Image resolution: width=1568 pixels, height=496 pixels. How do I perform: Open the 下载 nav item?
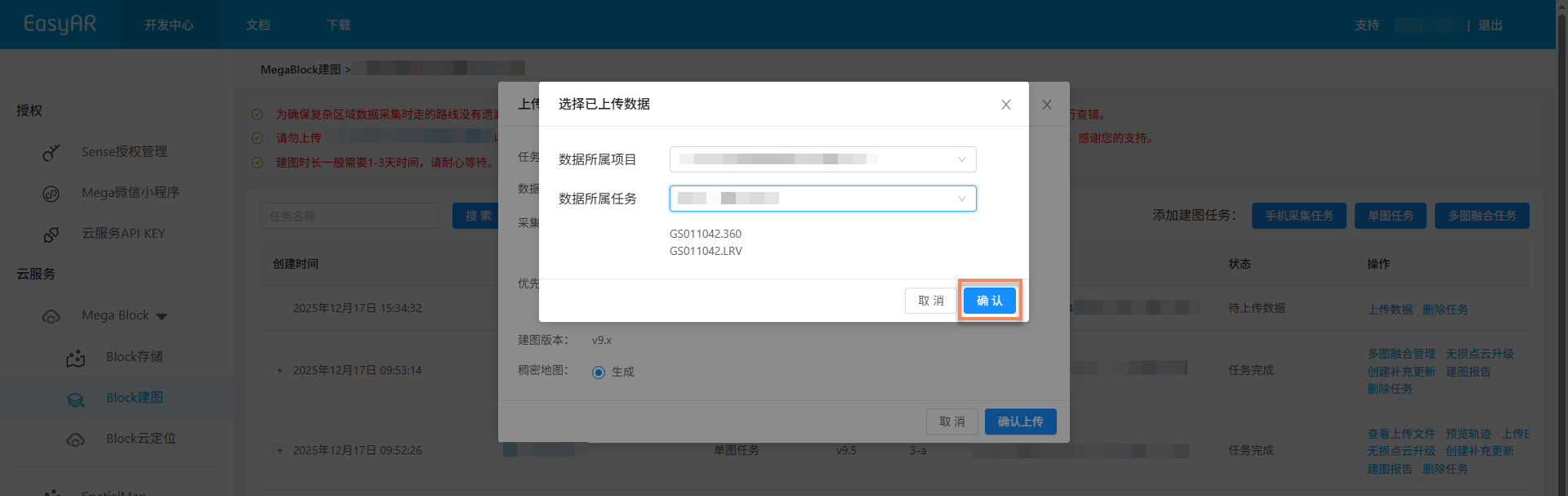click(x=339, y=25)
